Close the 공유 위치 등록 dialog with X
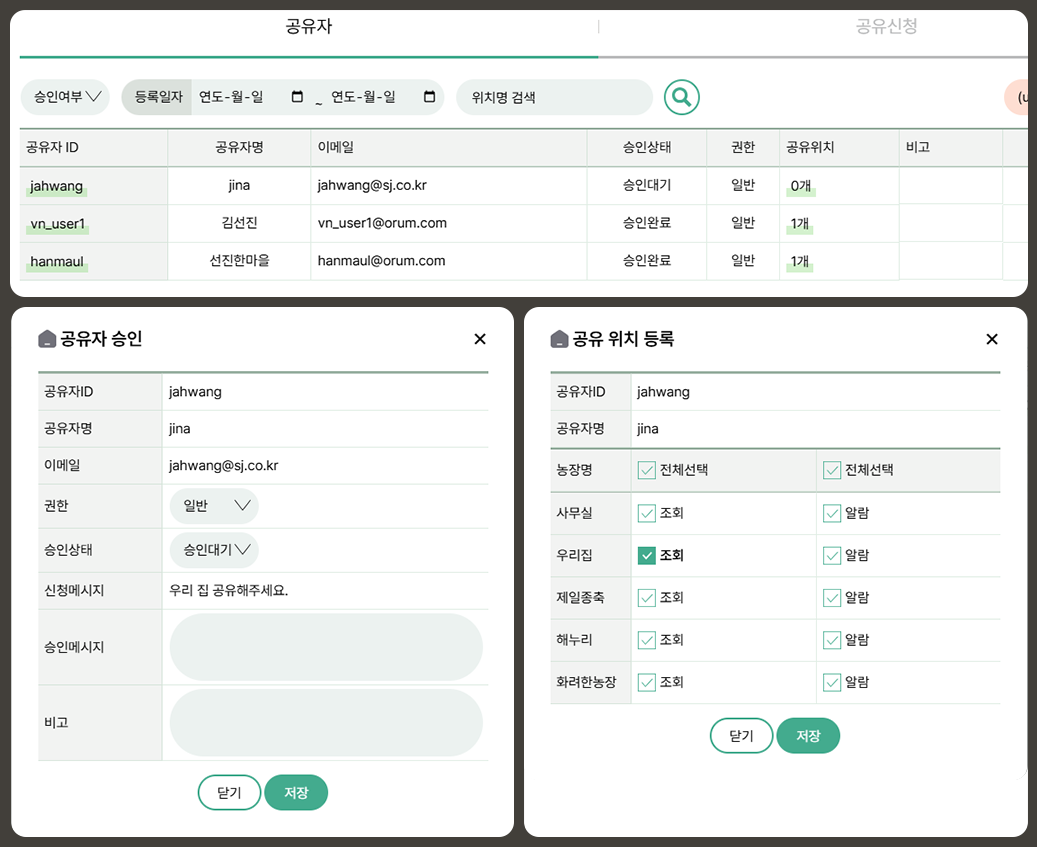This screenshot has height=847, width=1037. (992, 339)
